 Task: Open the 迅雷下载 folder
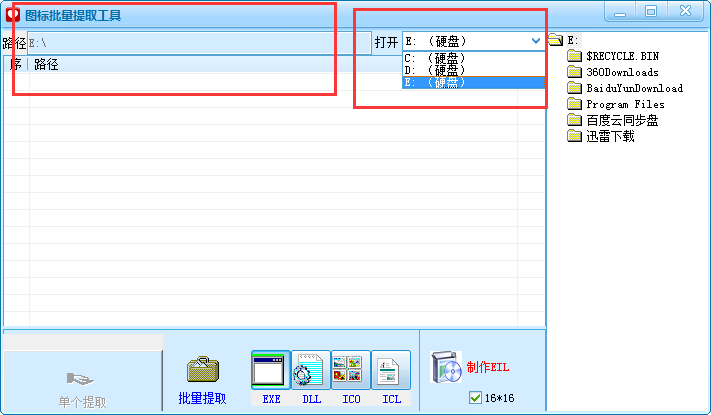coord(609,136)
